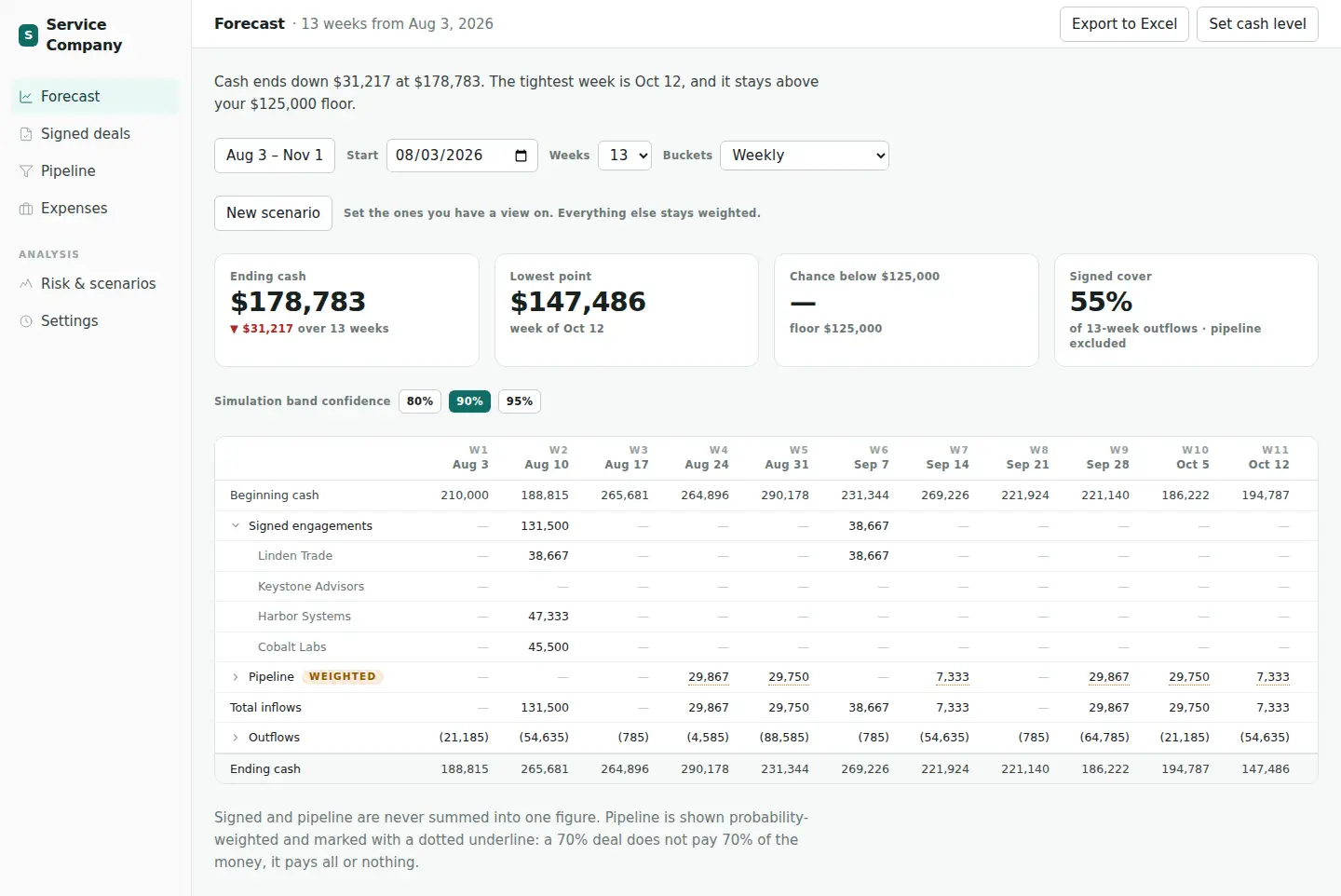This screenshot has height=896, width=1341.
Task: Select 95% simulation band confidence
Action: (x=520, y=401)
